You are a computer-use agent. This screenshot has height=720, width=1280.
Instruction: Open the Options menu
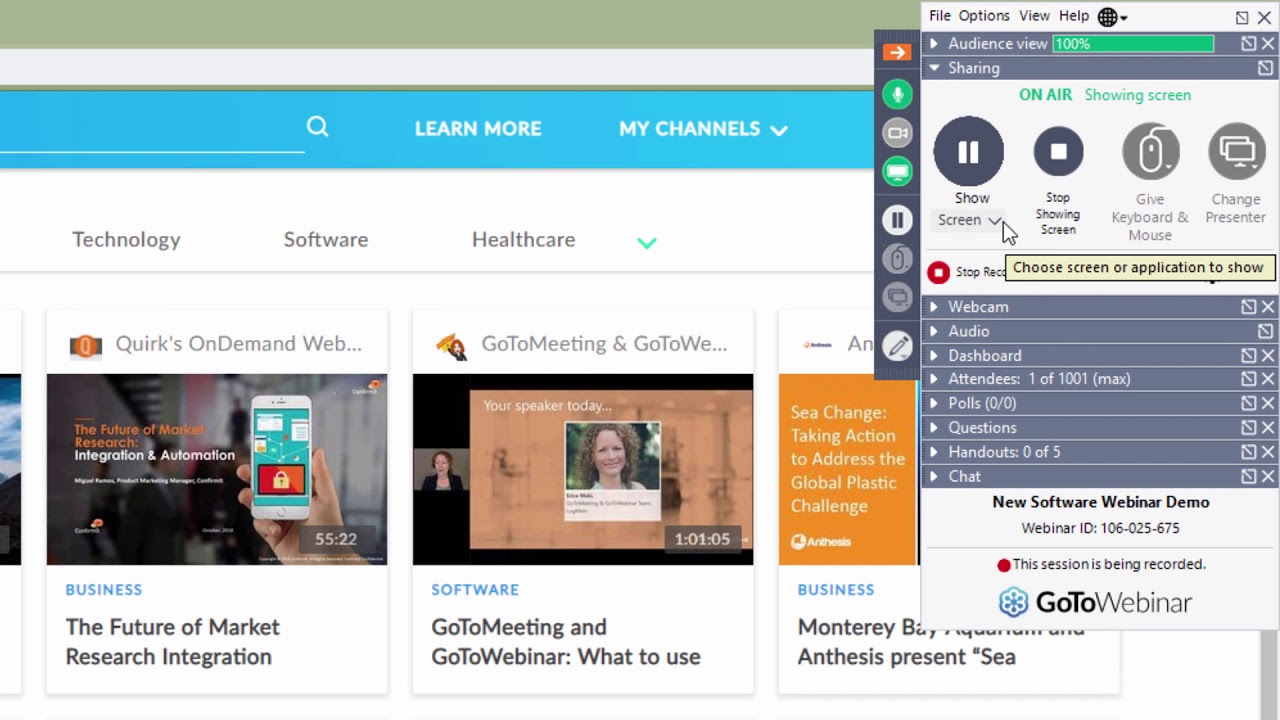pyautogui.click(x=984, y=16)
